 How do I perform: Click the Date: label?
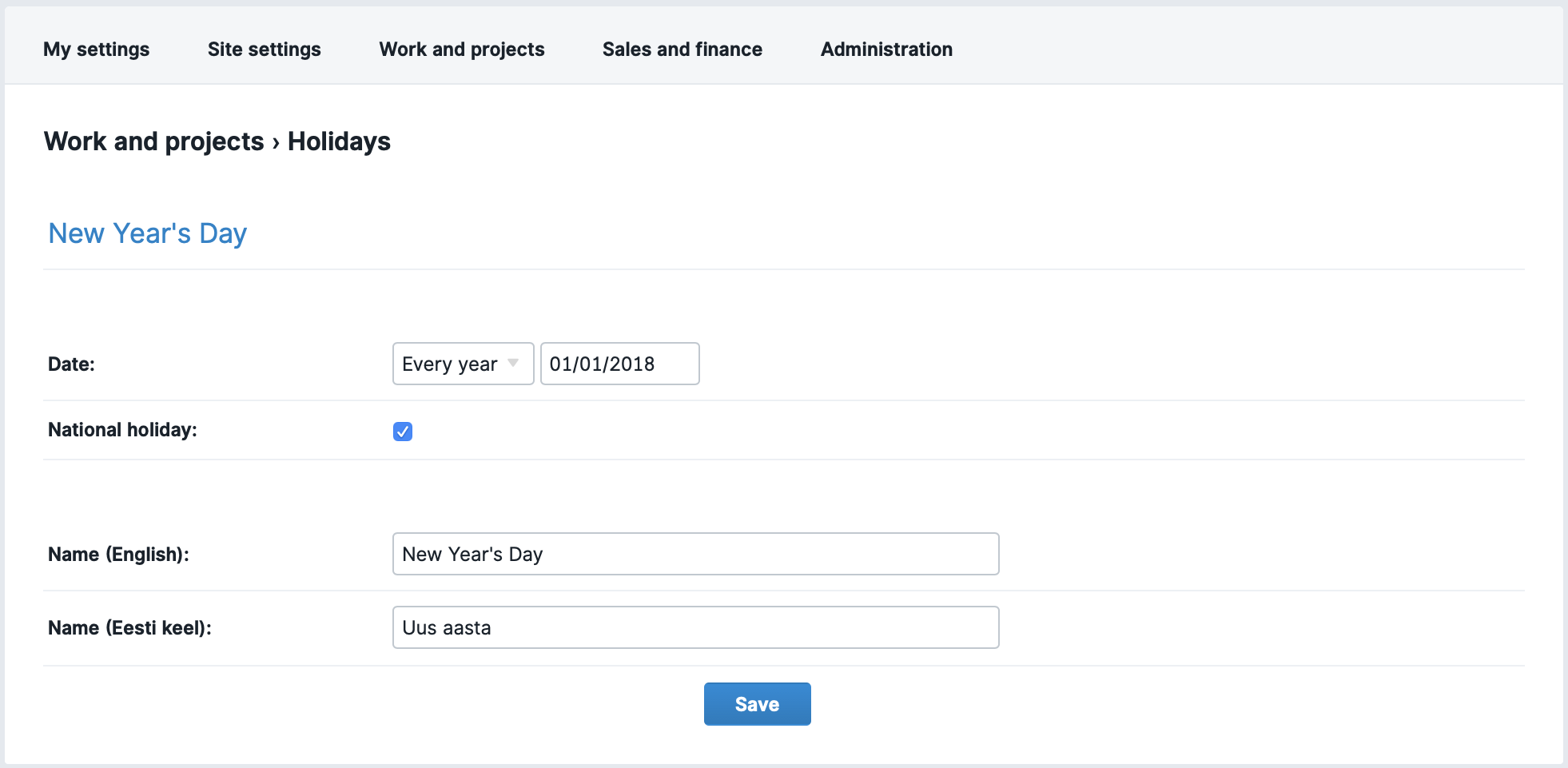(72, 364)
